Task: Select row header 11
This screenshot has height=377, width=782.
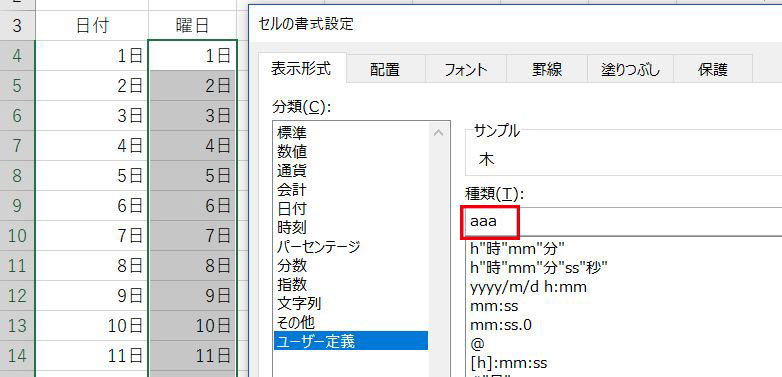Action: (17, 265)
